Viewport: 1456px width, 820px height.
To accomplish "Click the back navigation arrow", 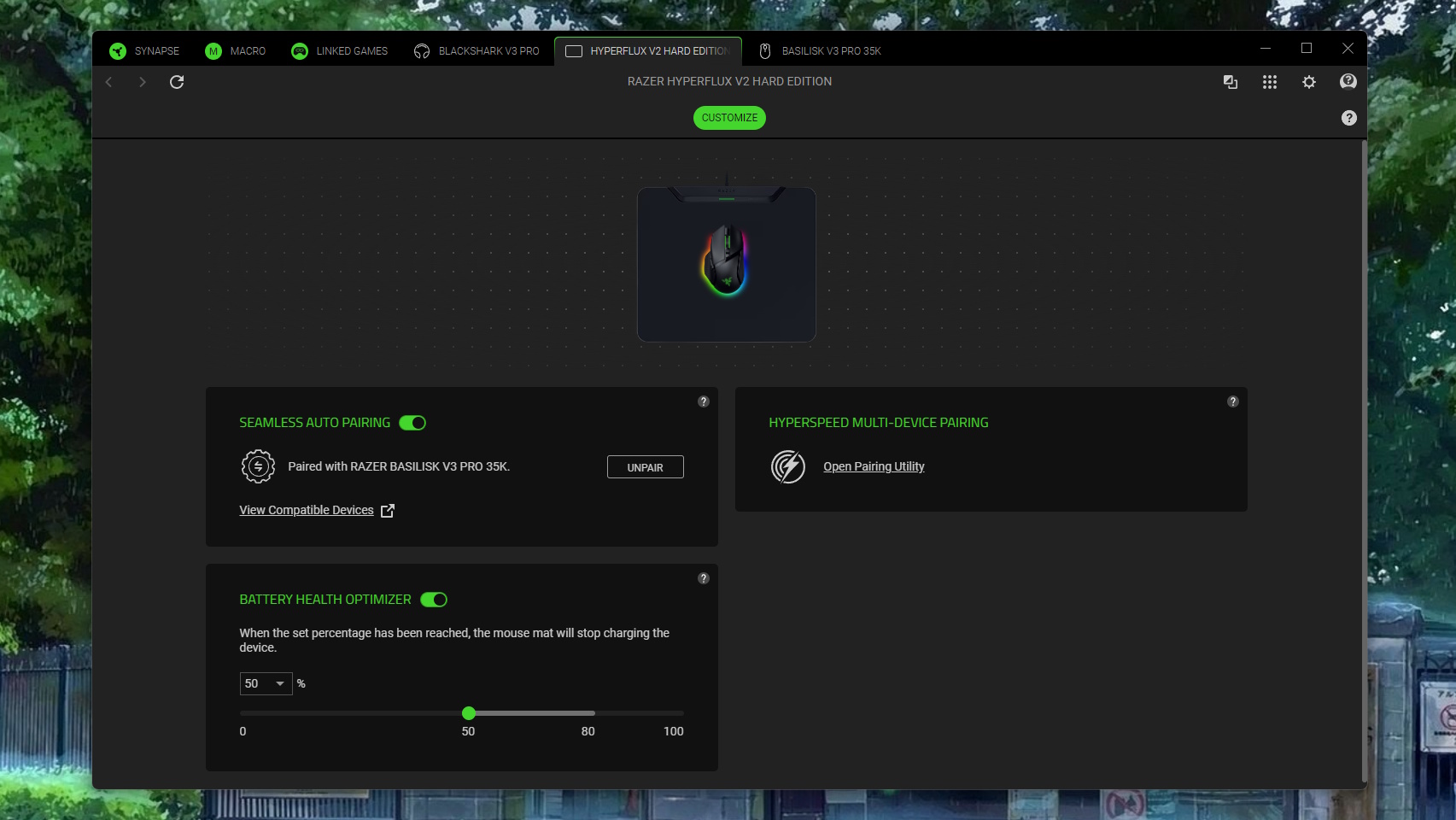I will coord(108,81).
